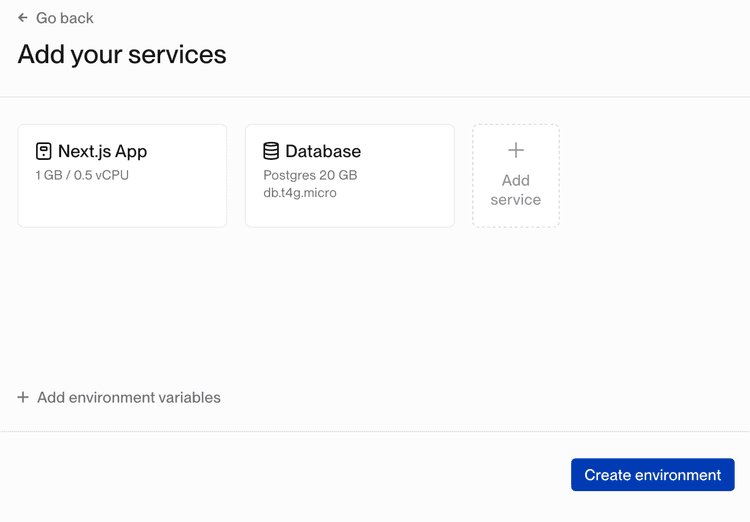Select the Database service card
Screen dimensions: 750x522
[x=350, y=176]
